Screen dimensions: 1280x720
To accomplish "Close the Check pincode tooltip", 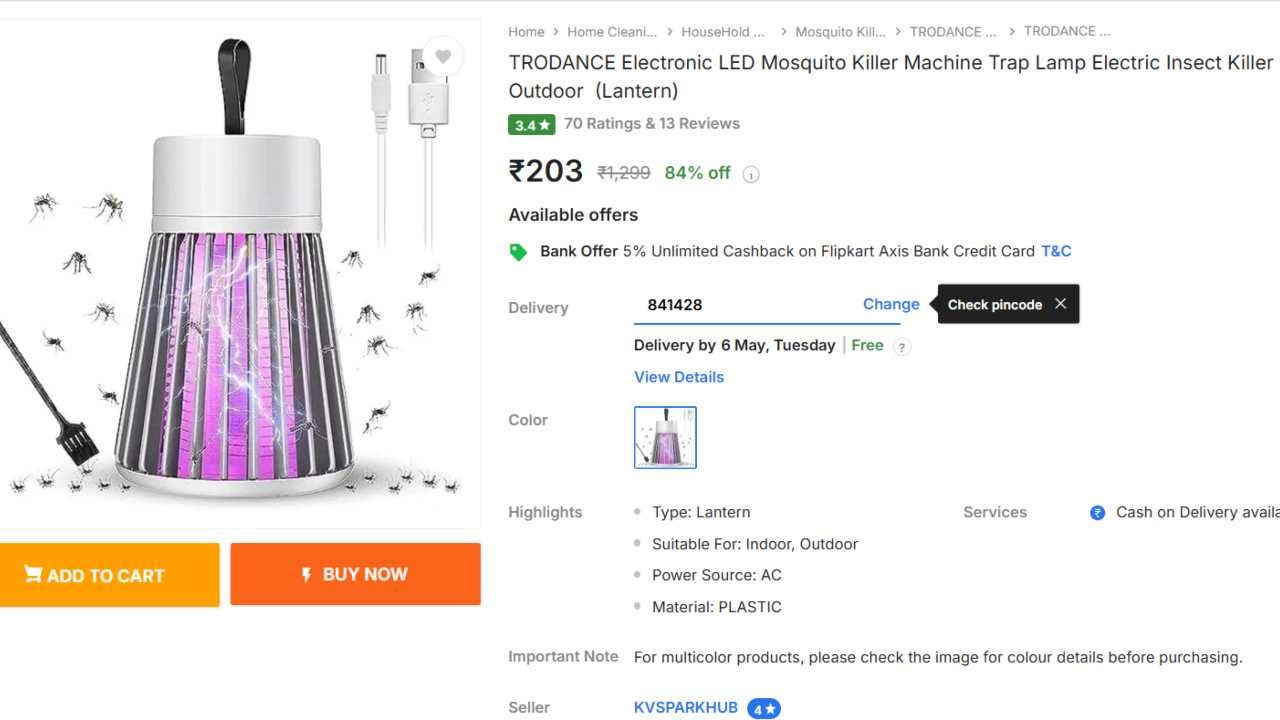I will pos(1060,304).
